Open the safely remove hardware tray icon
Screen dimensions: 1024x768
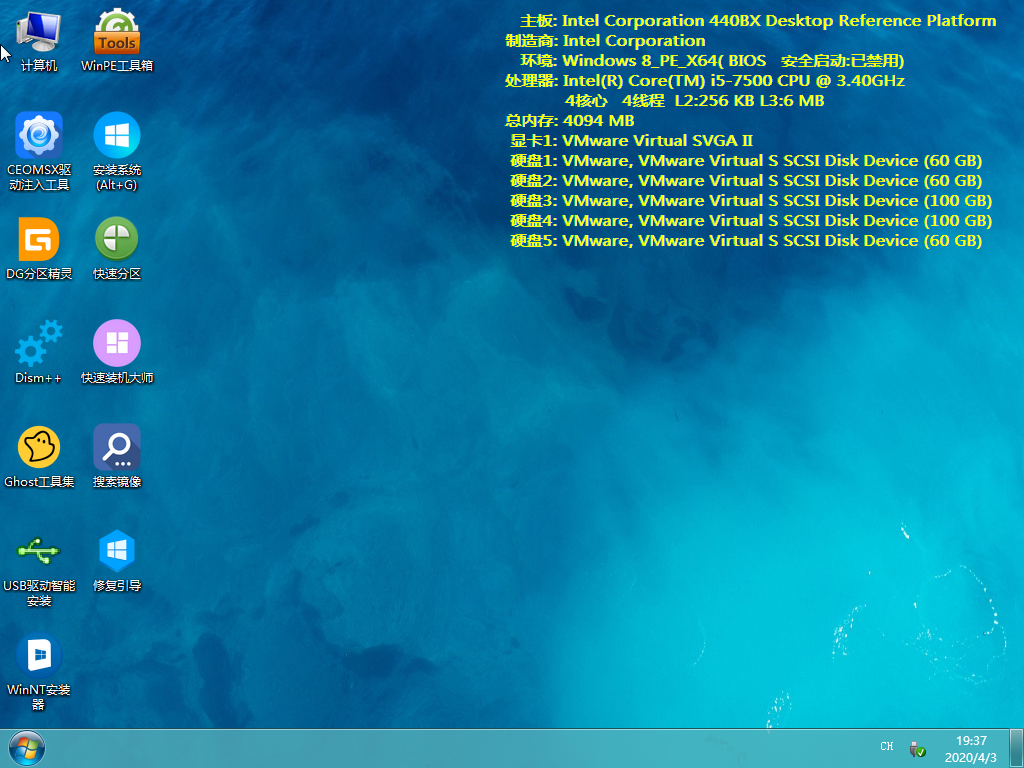(918, 748)
